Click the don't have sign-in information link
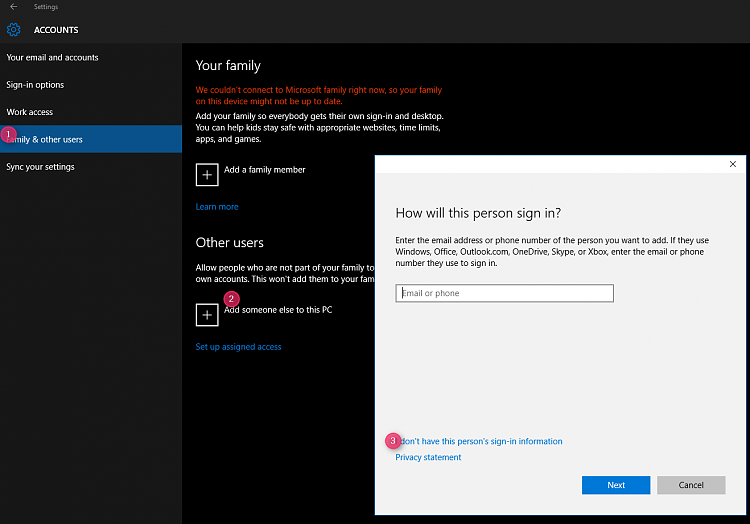 point(479,441)
